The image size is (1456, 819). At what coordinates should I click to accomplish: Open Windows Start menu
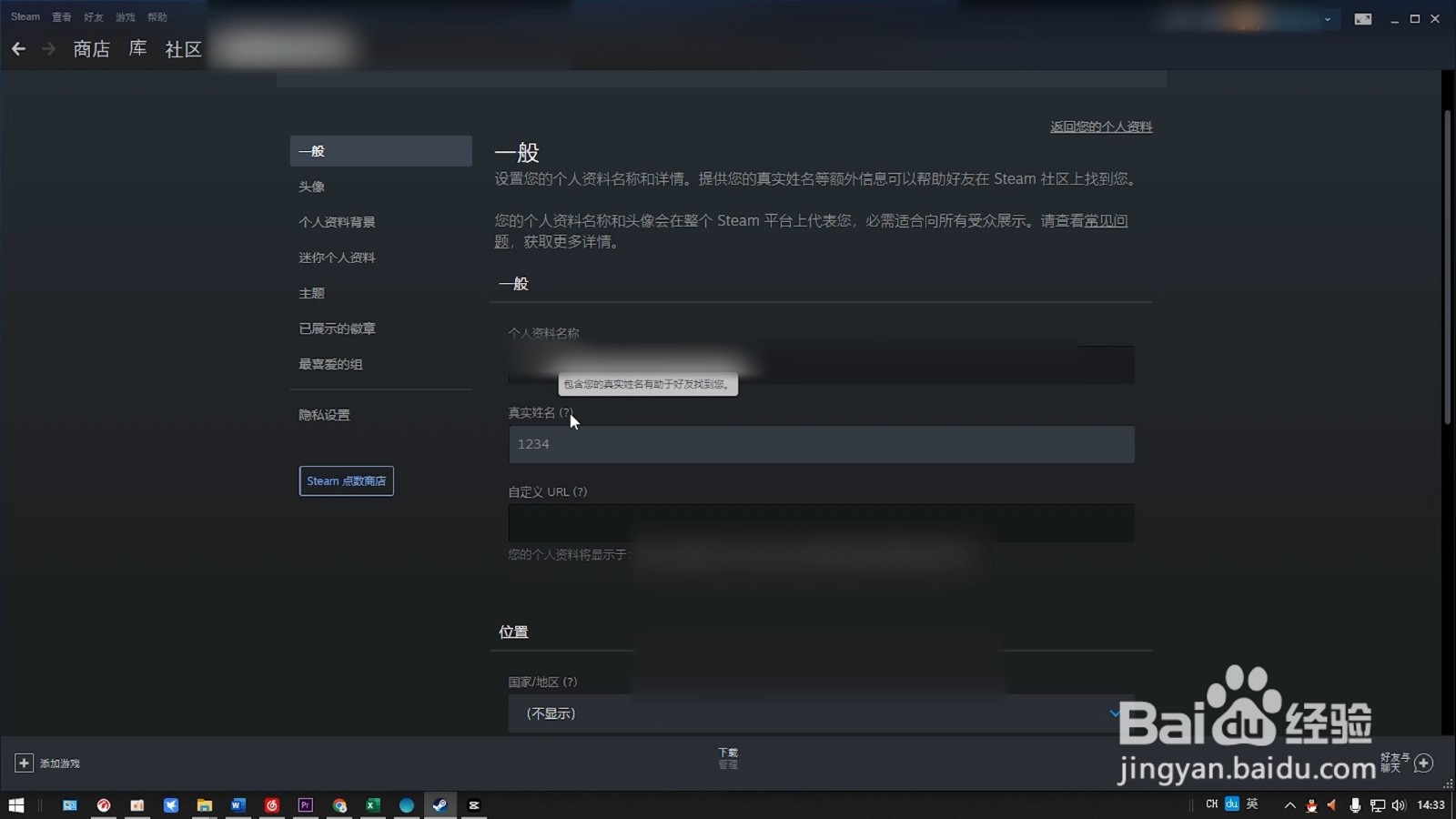coord(15,805)
